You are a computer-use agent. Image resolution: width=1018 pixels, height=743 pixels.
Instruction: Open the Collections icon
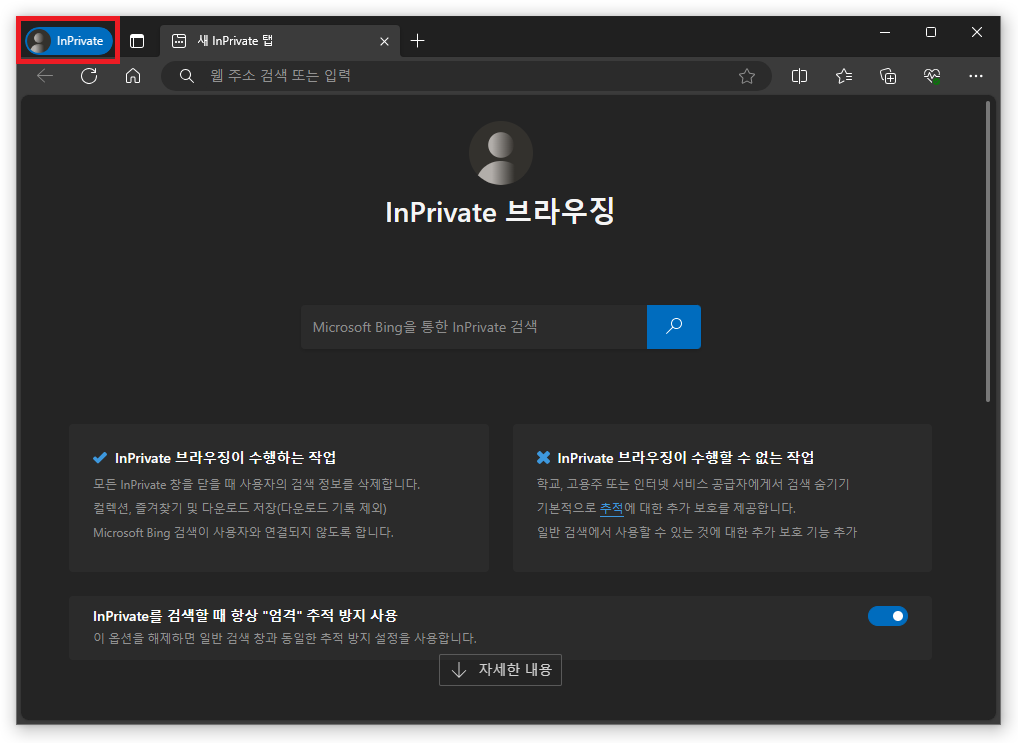click(x=888, y=76)
